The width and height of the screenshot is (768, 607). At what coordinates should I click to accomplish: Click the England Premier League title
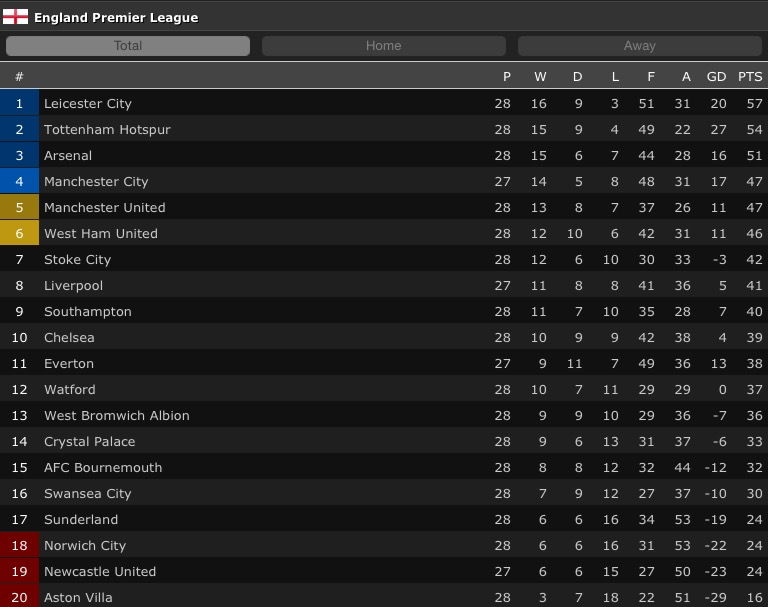click(116, 17)
